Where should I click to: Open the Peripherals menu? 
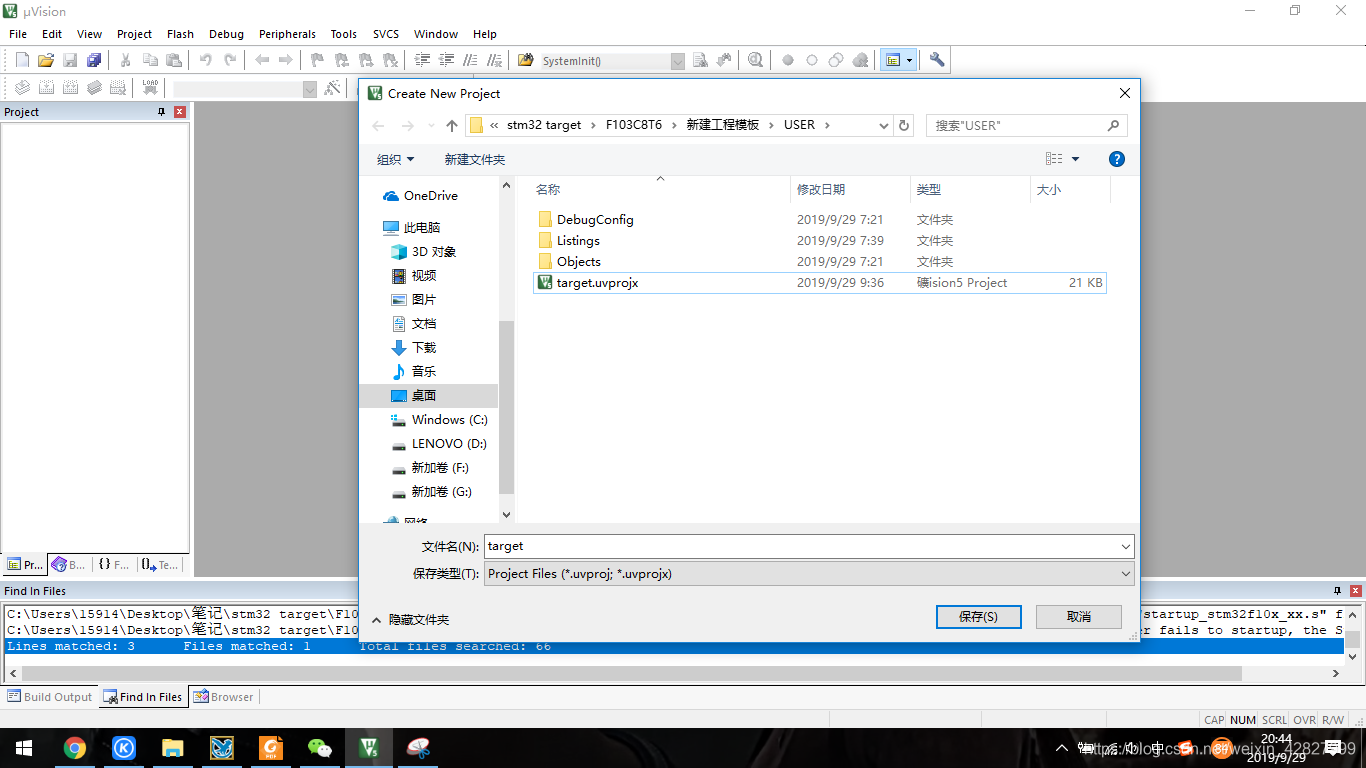pos(287,34)
